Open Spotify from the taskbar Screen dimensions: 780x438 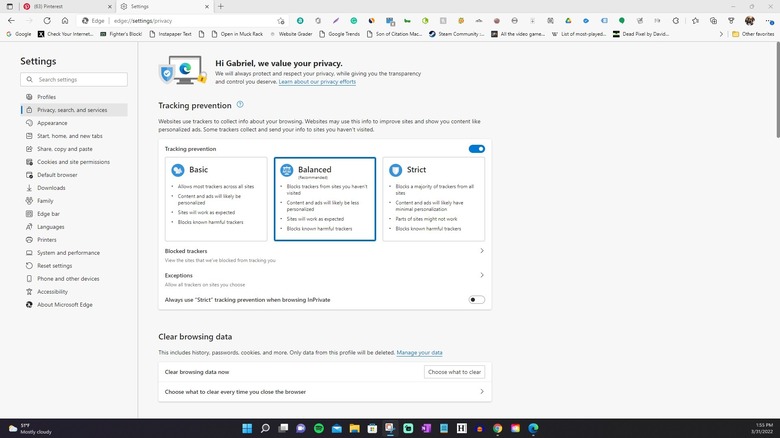(x=319, y=428)
